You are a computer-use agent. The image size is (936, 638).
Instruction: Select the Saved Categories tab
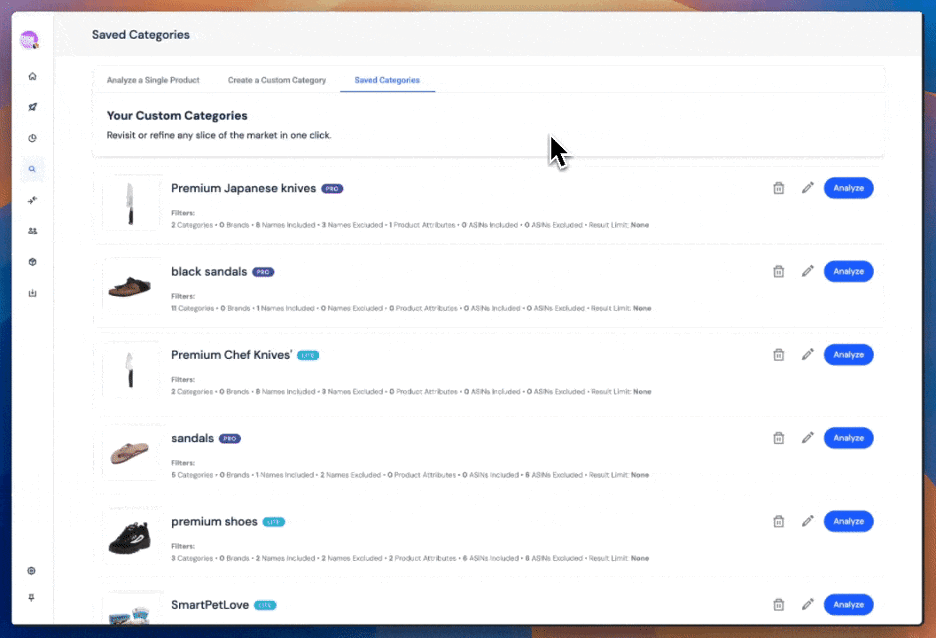(387, 80)
